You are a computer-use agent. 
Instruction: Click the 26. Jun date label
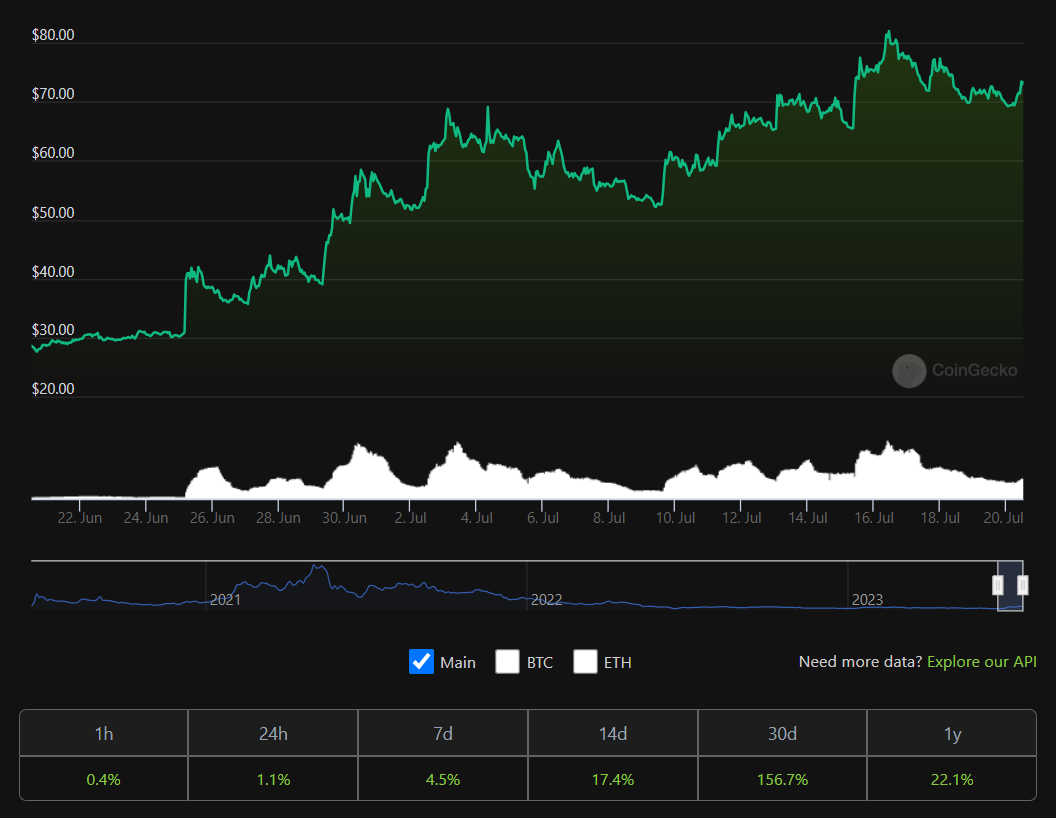pos(212,518)
